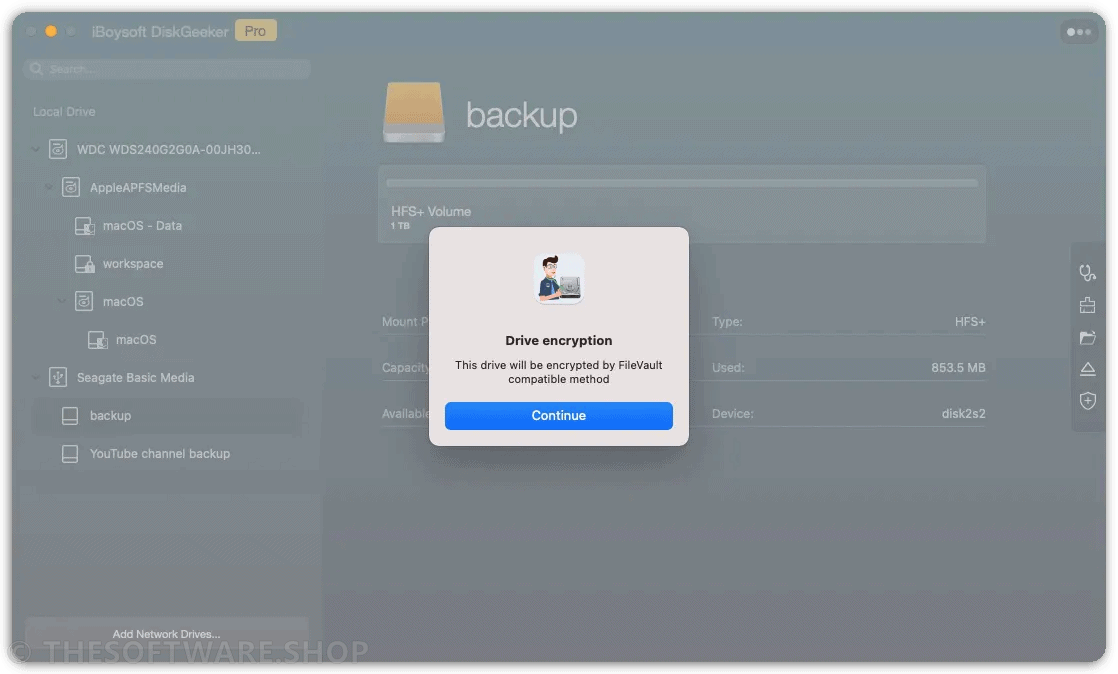
Task: Click the HFS+ Volume label
Action: pyautogui.click(x=431, y=211)
